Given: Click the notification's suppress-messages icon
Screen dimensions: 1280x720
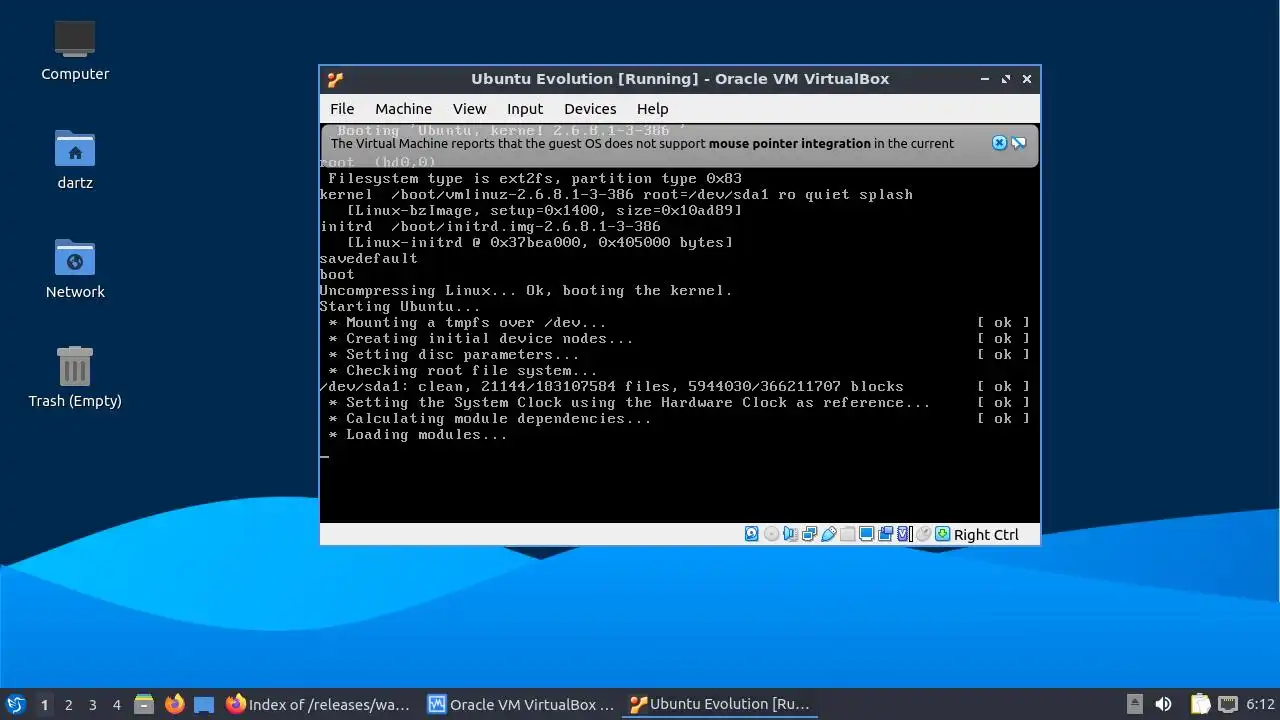Looking at the screenshot, I should point(1018,143).
